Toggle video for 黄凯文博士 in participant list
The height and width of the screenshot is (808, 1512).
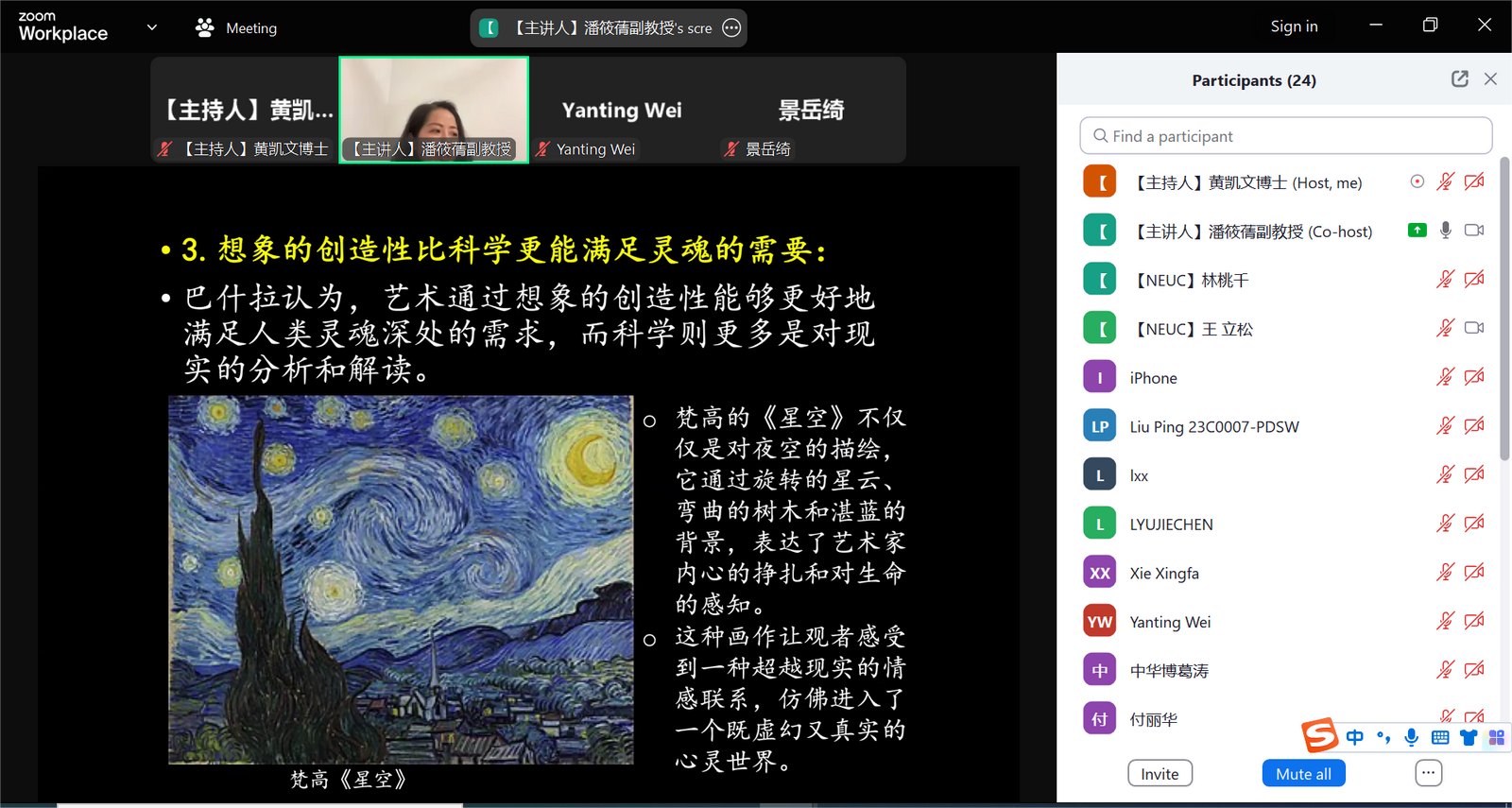pyautogui.click(x=1474, y=181)
